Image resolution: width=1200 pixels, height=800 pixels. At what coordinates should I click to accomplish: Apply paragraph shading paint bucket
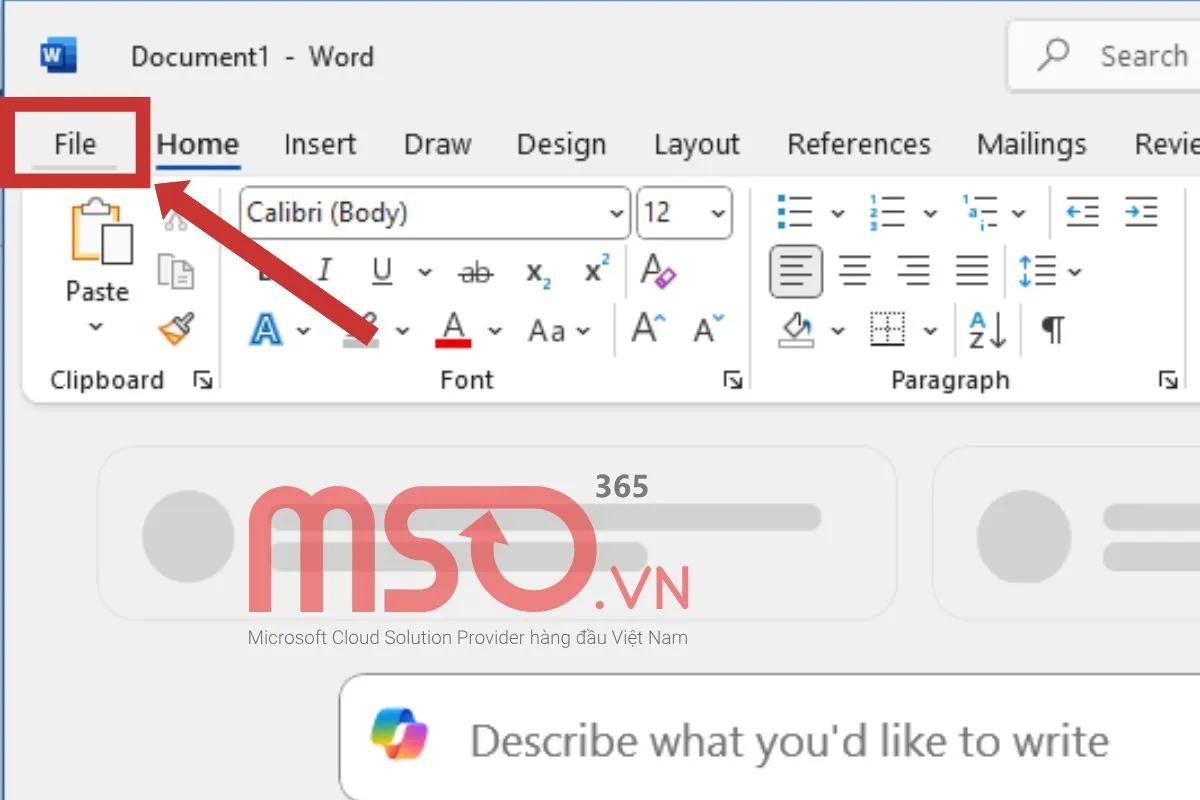click(x=796, y=329)
